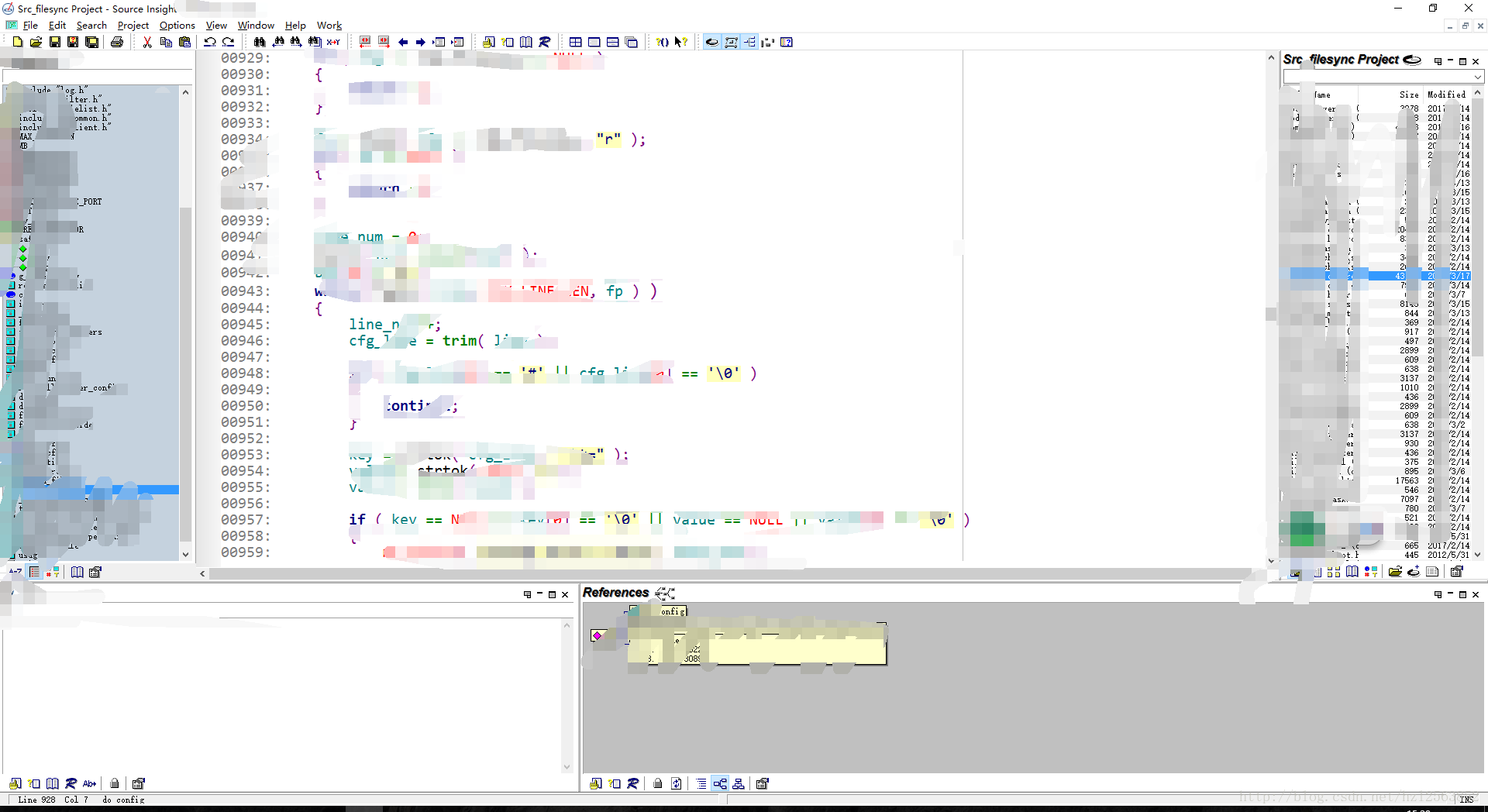Open the Edit menu
Image resolution: width=1488 pixels, height=812 pixels.
[57, 25]
